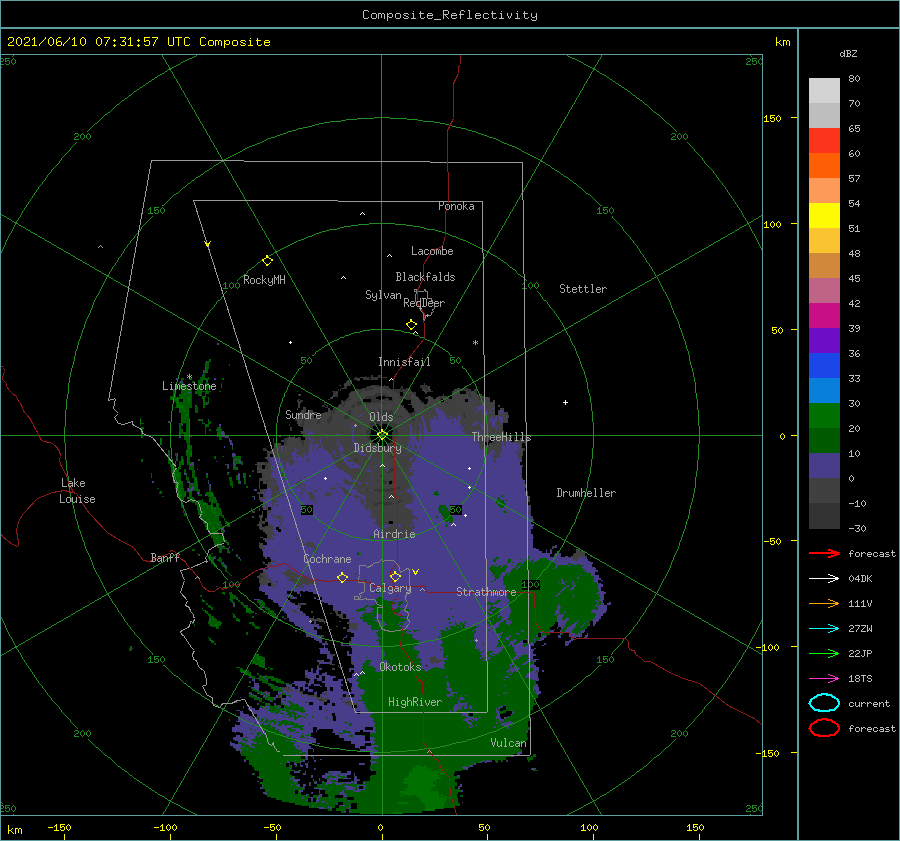Select the RockyMH label
The image size is (900, 841).
[264, 280]
